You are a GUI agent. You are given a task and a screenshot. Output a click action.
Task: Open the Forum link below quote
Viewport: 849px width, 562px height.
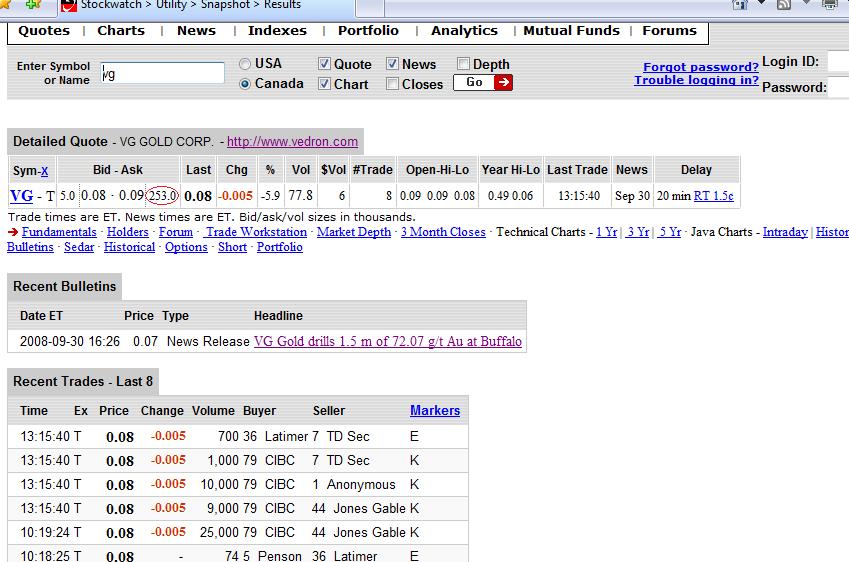[175, 232]
